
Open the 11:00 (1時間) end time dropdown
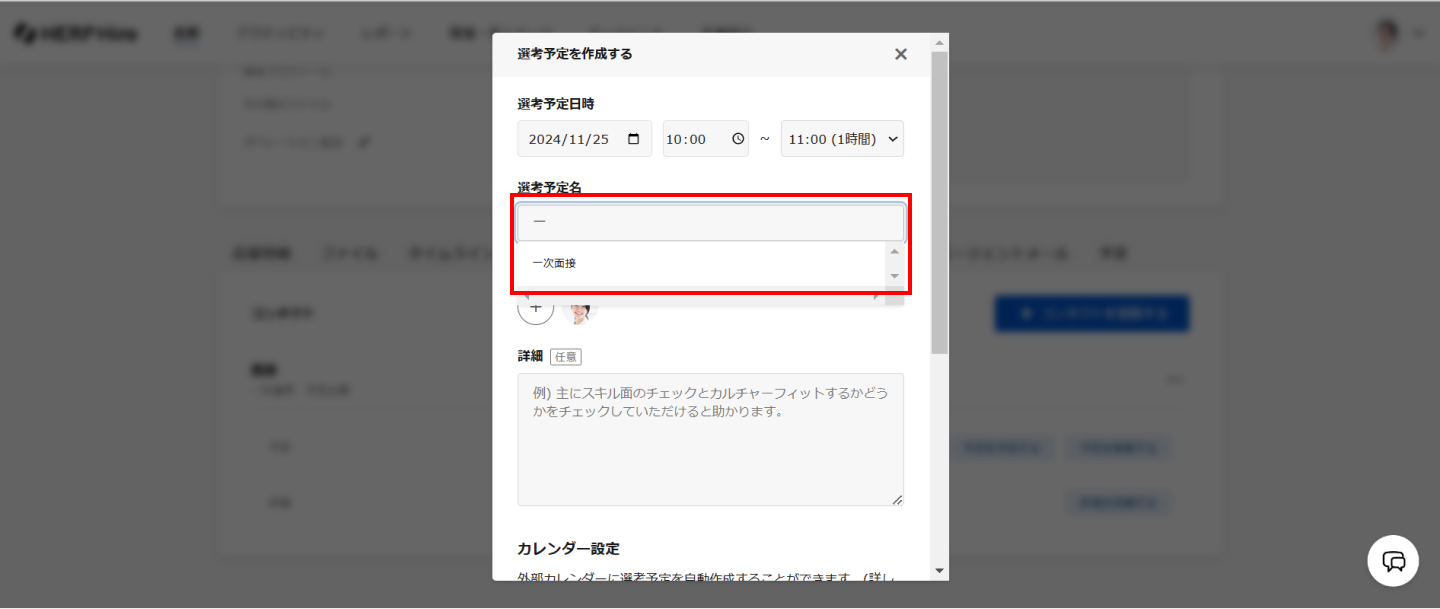[842, 139]
